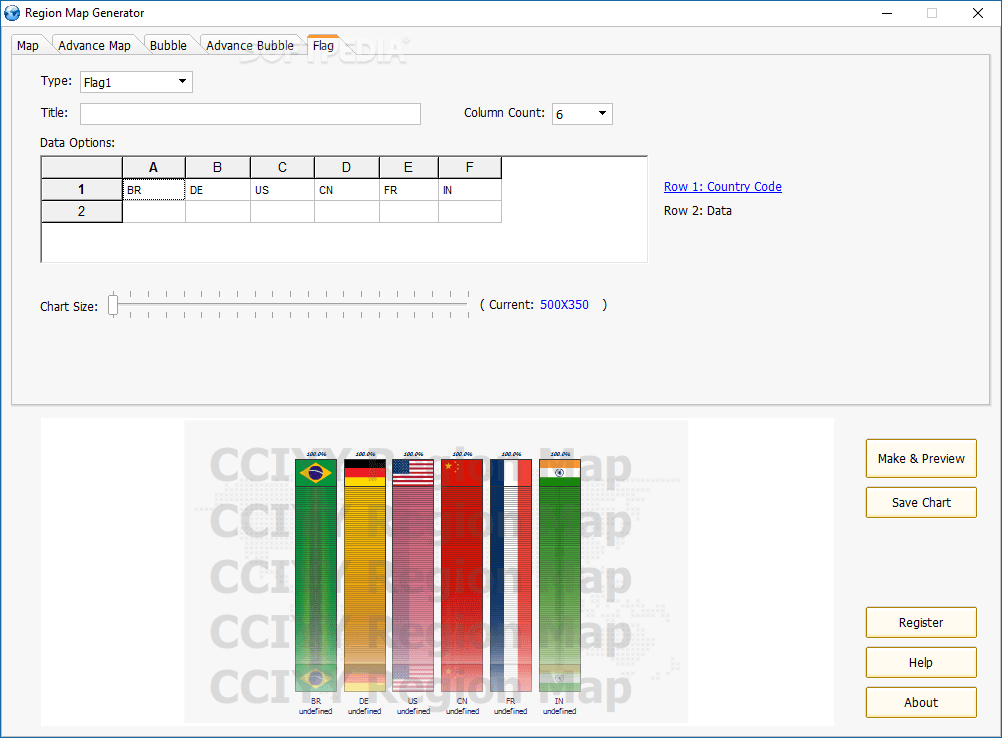Select row header 2

click(x=82, y=211)
